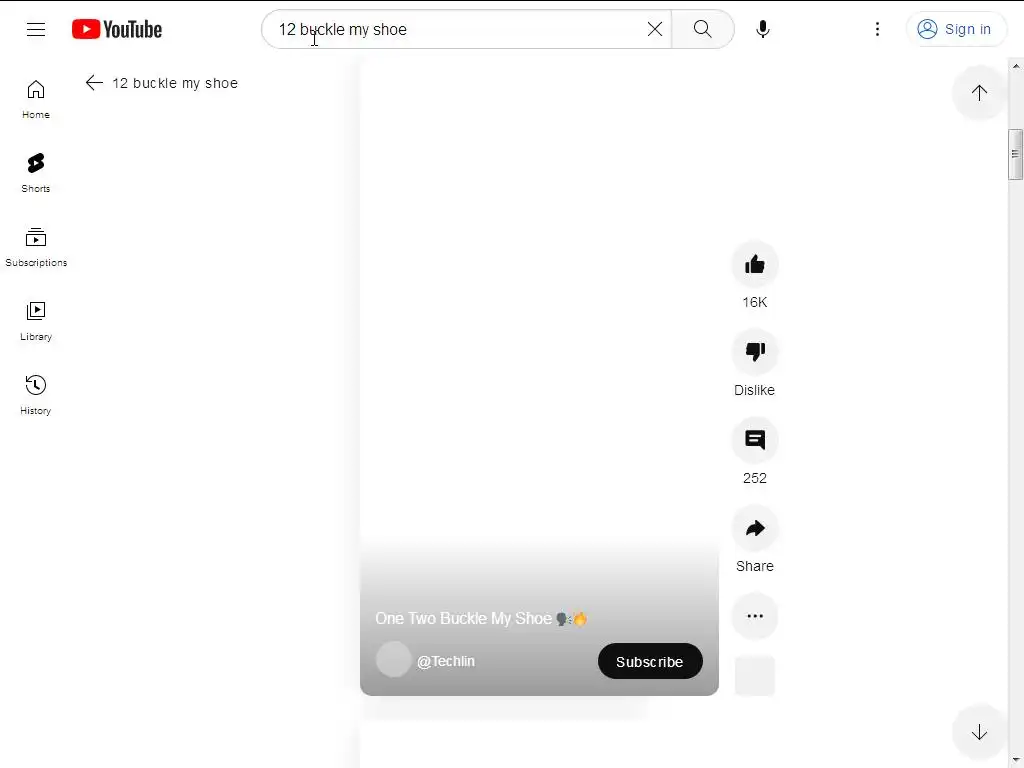Open the three-dot more actions button
The height and width of the screenshot is (768, 1024).
click(754, 616)
